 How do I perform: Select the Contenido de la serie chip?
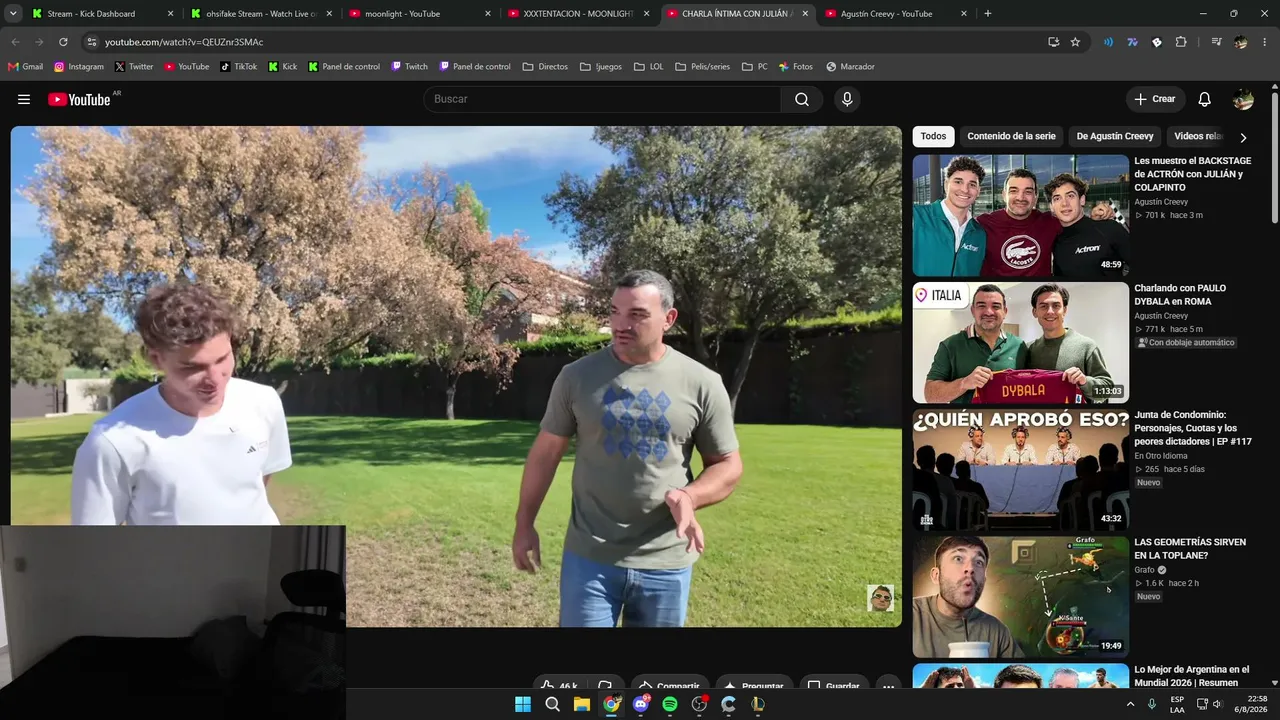tap(1011, 137)
